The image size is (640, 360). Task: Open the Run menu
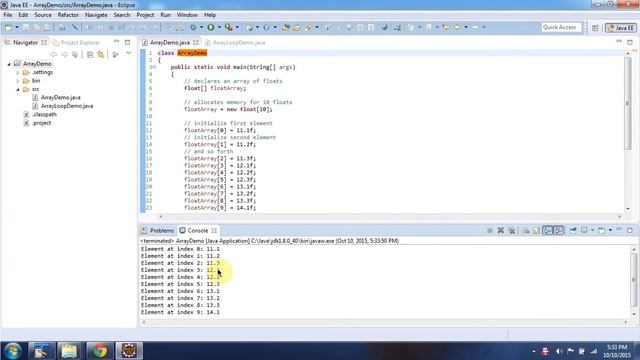coord(165,15)
